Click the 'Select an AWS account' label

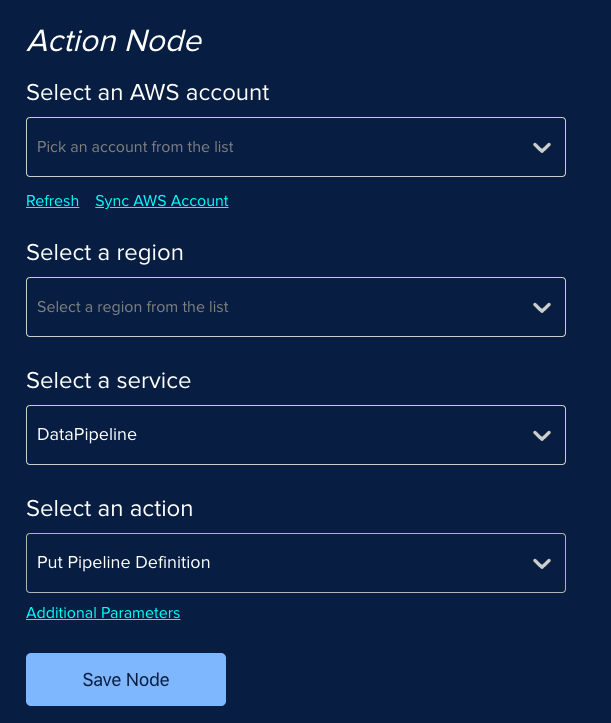(148, 92)
